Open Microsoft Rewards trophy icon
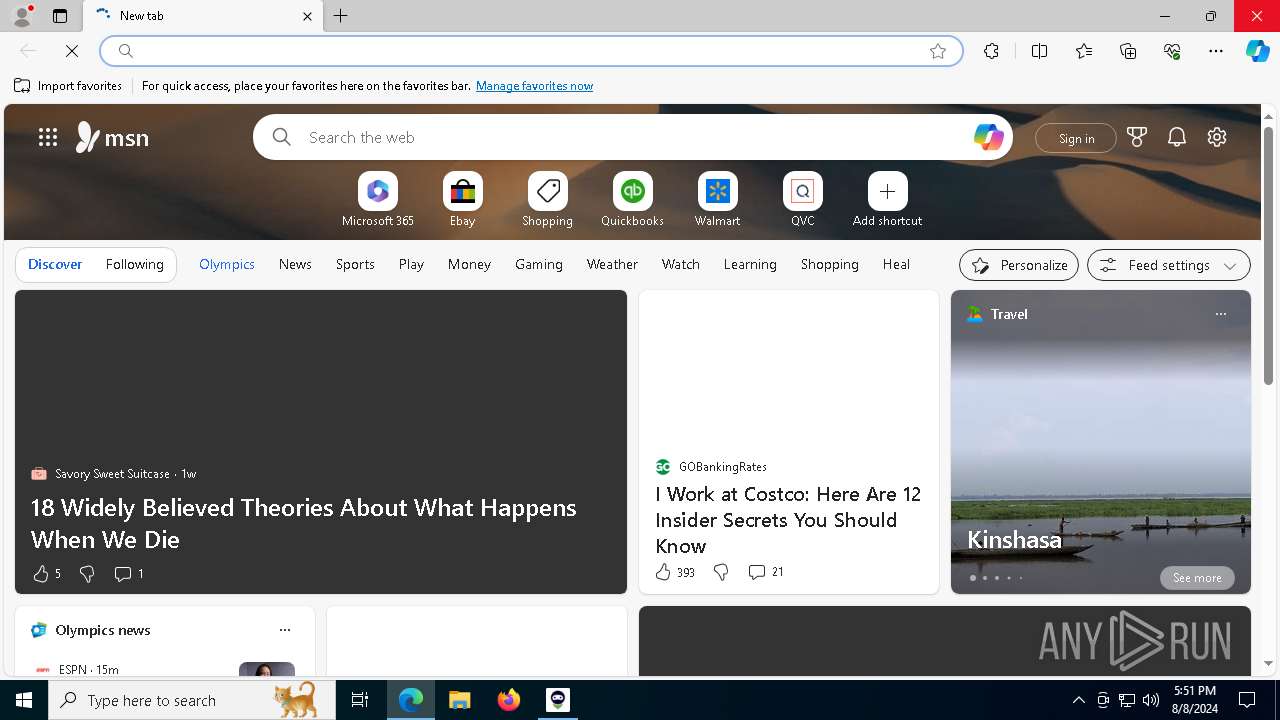 coord(1137,137)
